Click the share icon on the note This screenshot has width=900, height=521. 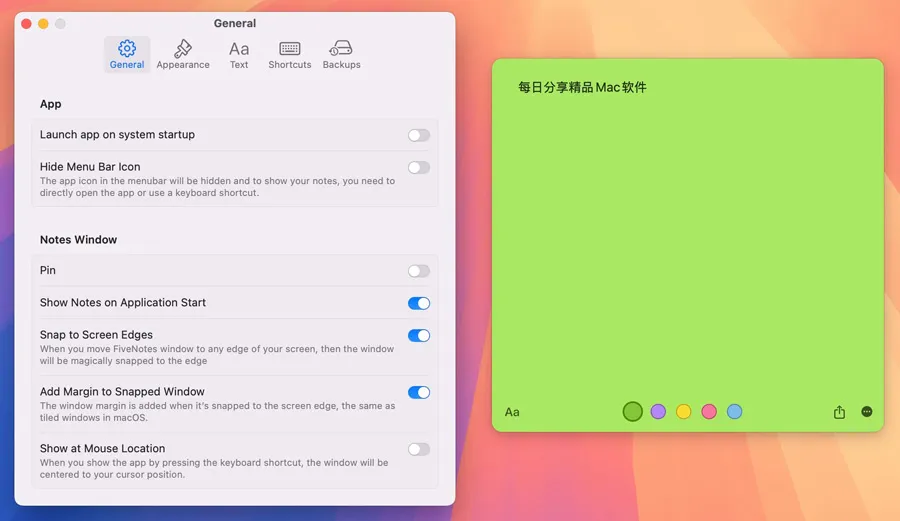point(839,412)
